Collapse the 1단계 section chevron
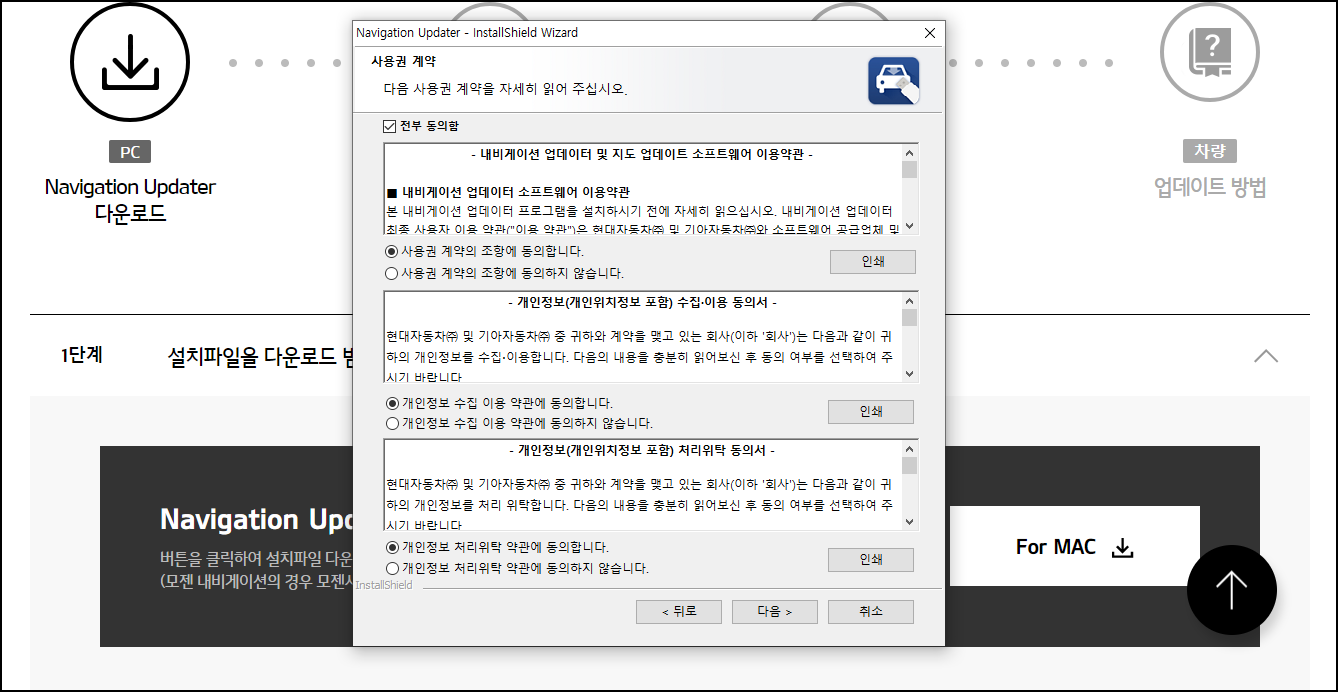Viewport: 1338px width, 692px height. 1266,355
